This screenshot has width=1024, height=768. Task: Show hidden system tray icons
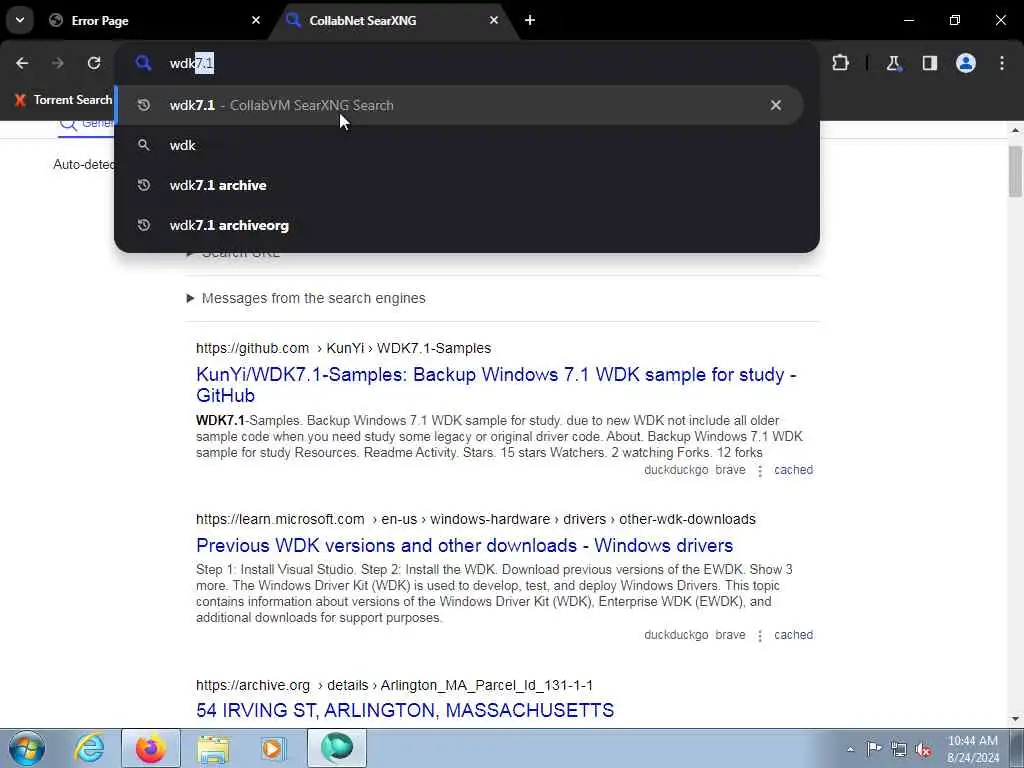coord(850,749)
